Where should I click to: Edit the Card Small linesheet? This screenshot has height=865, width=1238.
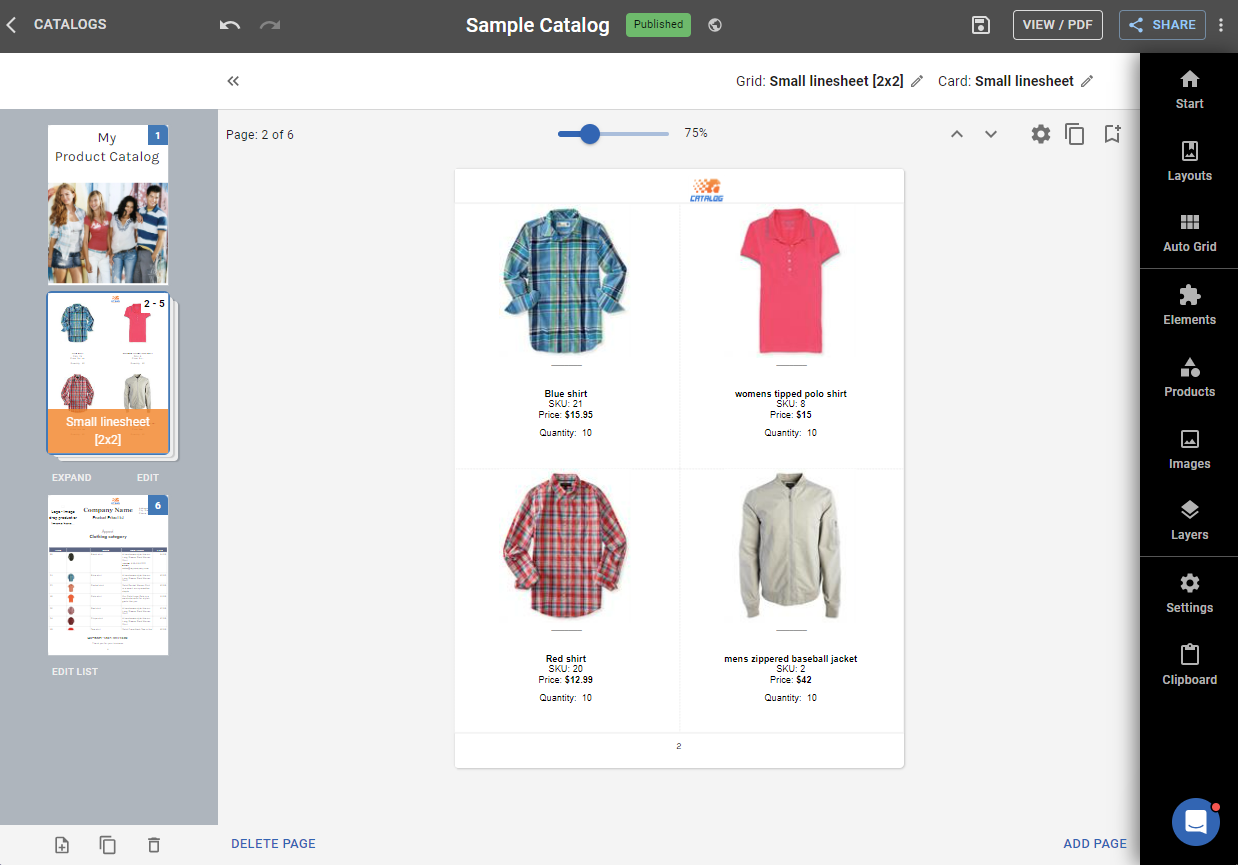(1087, 82)
